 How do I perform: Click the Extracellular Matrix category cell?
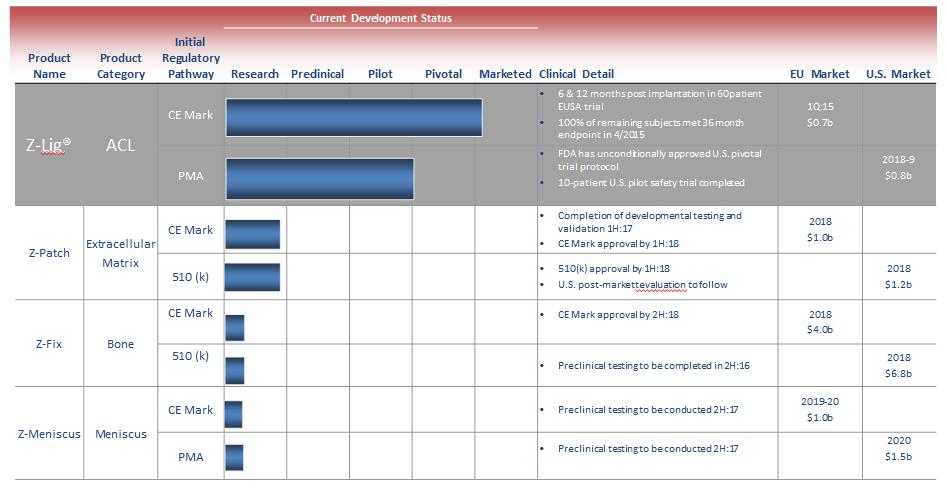(x=121, y=253)
